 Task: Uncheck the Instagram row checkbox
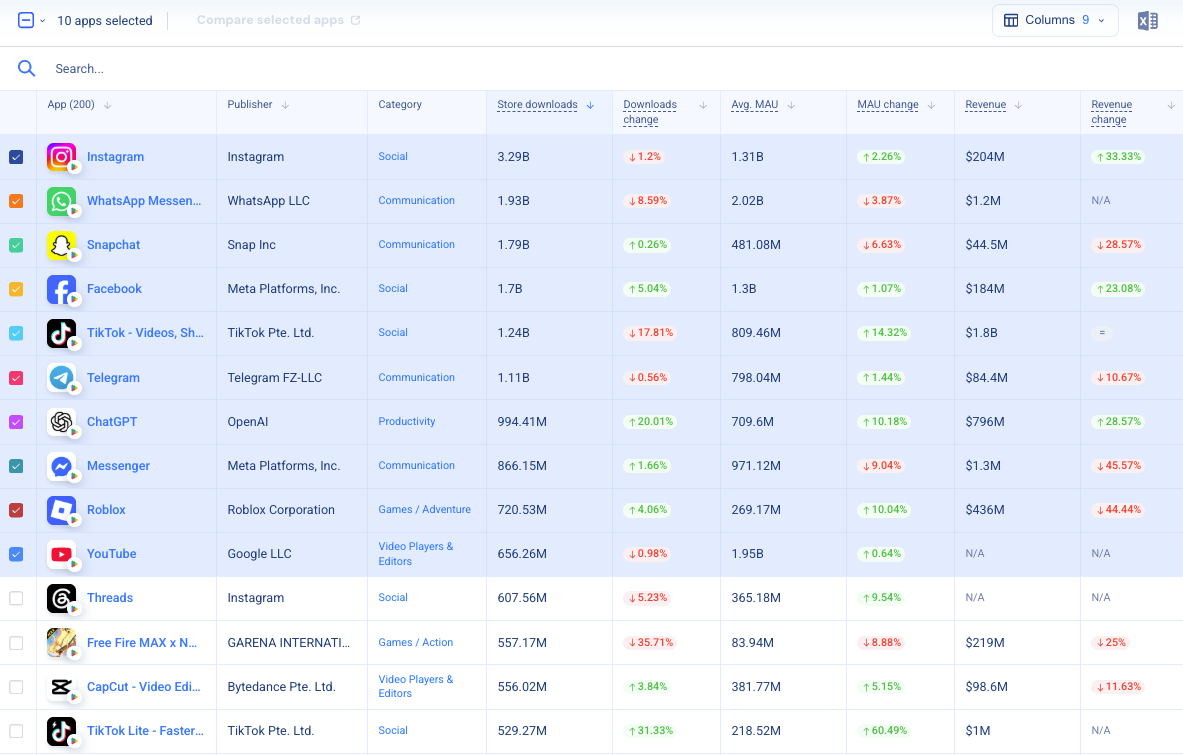(x=16, y=157)
